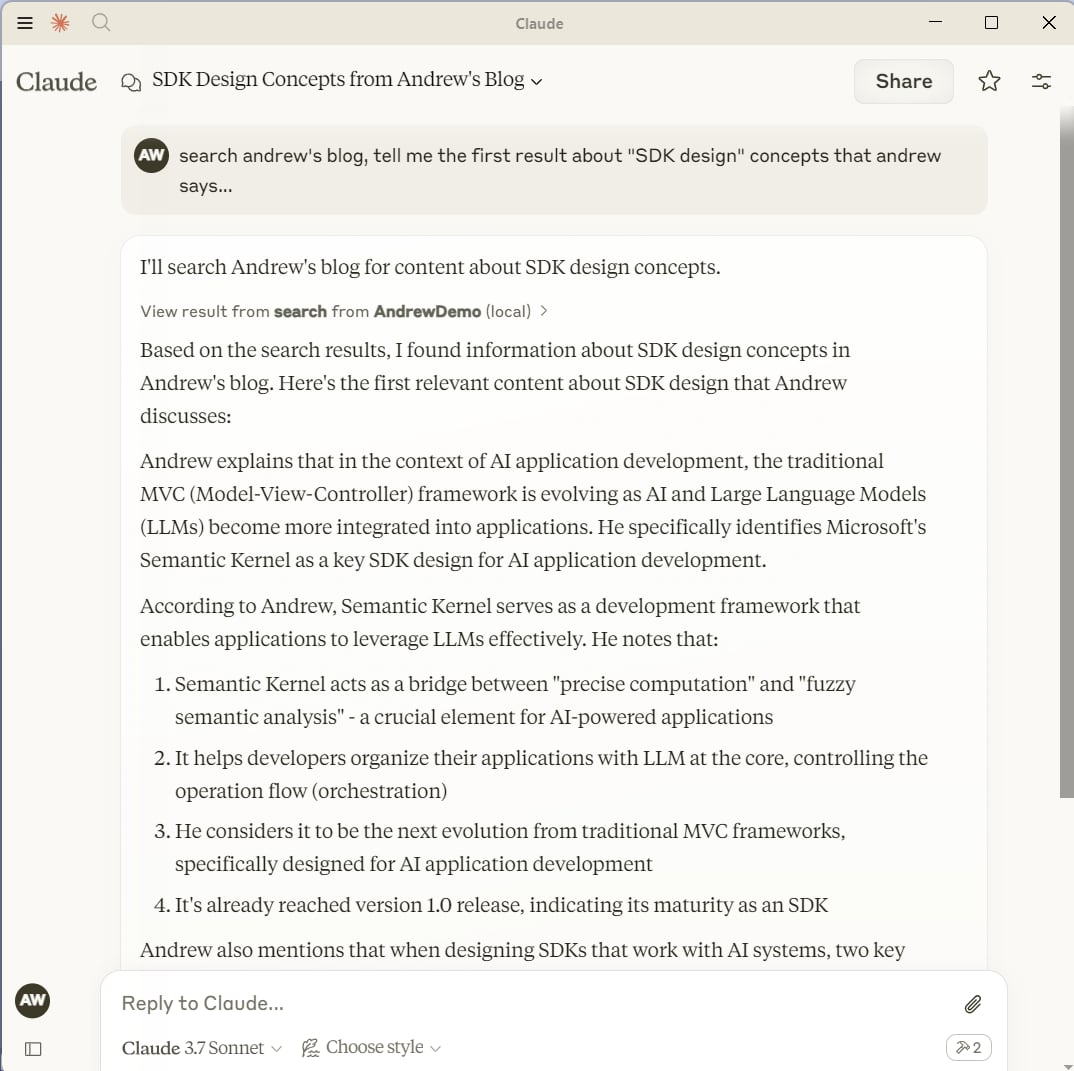
Task: Attach a file using the paperclip icon
Action: 972,1004
